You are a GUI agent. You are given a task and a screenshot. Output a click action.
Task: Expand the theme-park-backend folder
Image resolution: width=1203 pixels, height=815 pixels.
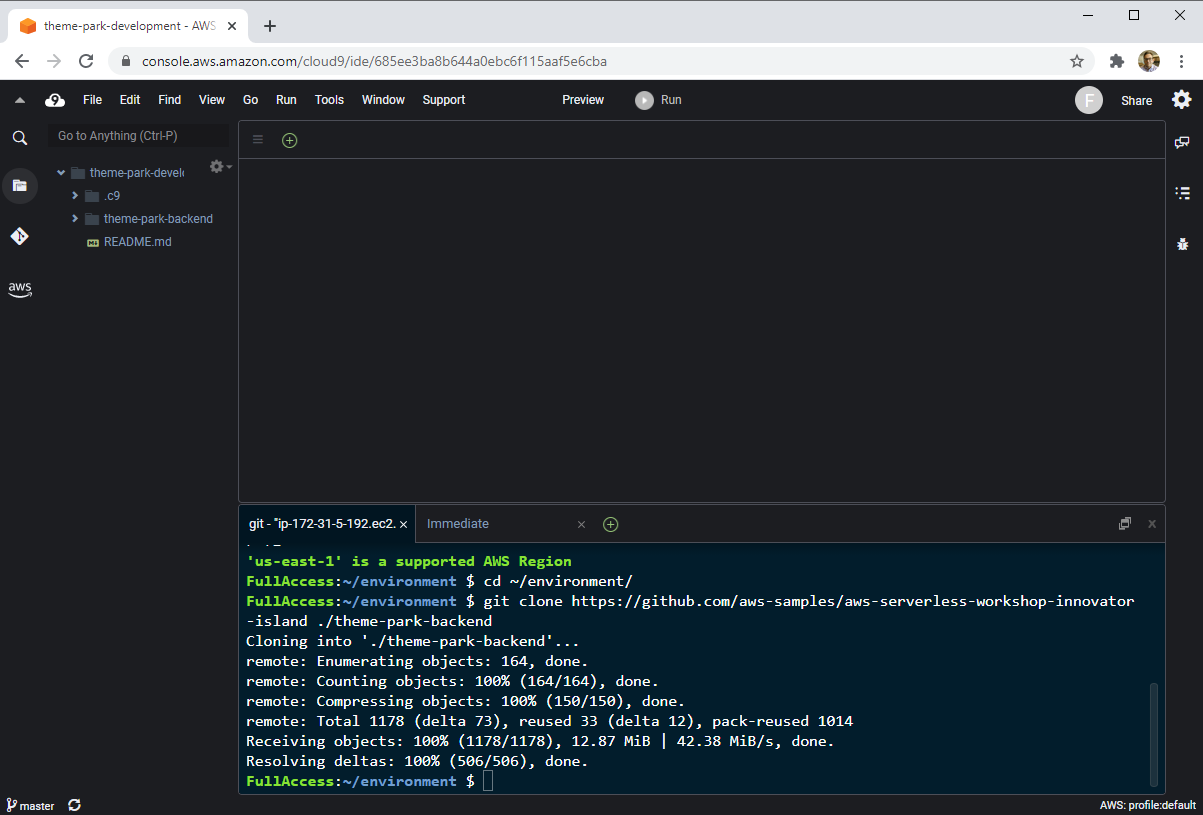pos(75,219)
